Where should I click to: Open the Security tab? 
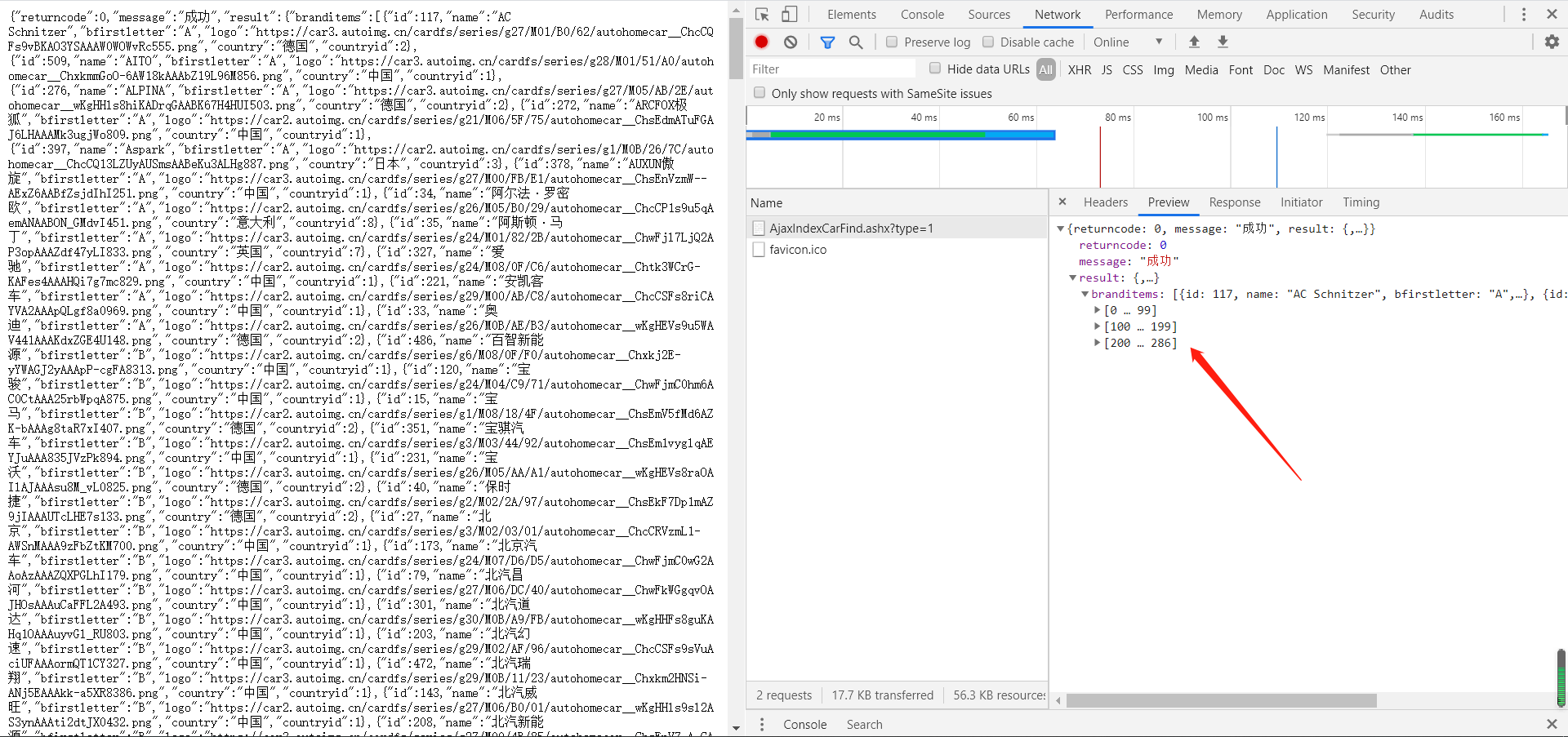pyautogui.click(x=1374, y=15)
